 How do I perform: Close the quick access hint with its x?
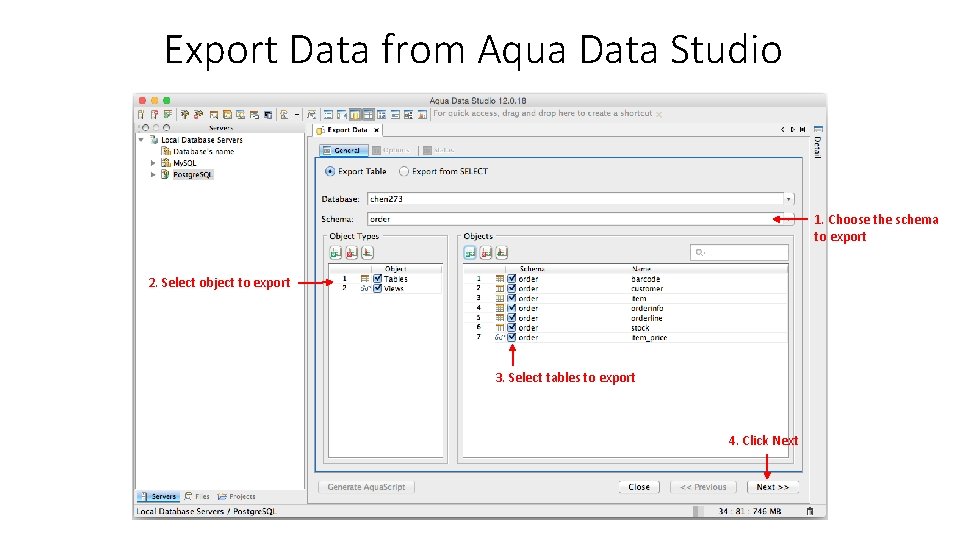tap(659, 114)
